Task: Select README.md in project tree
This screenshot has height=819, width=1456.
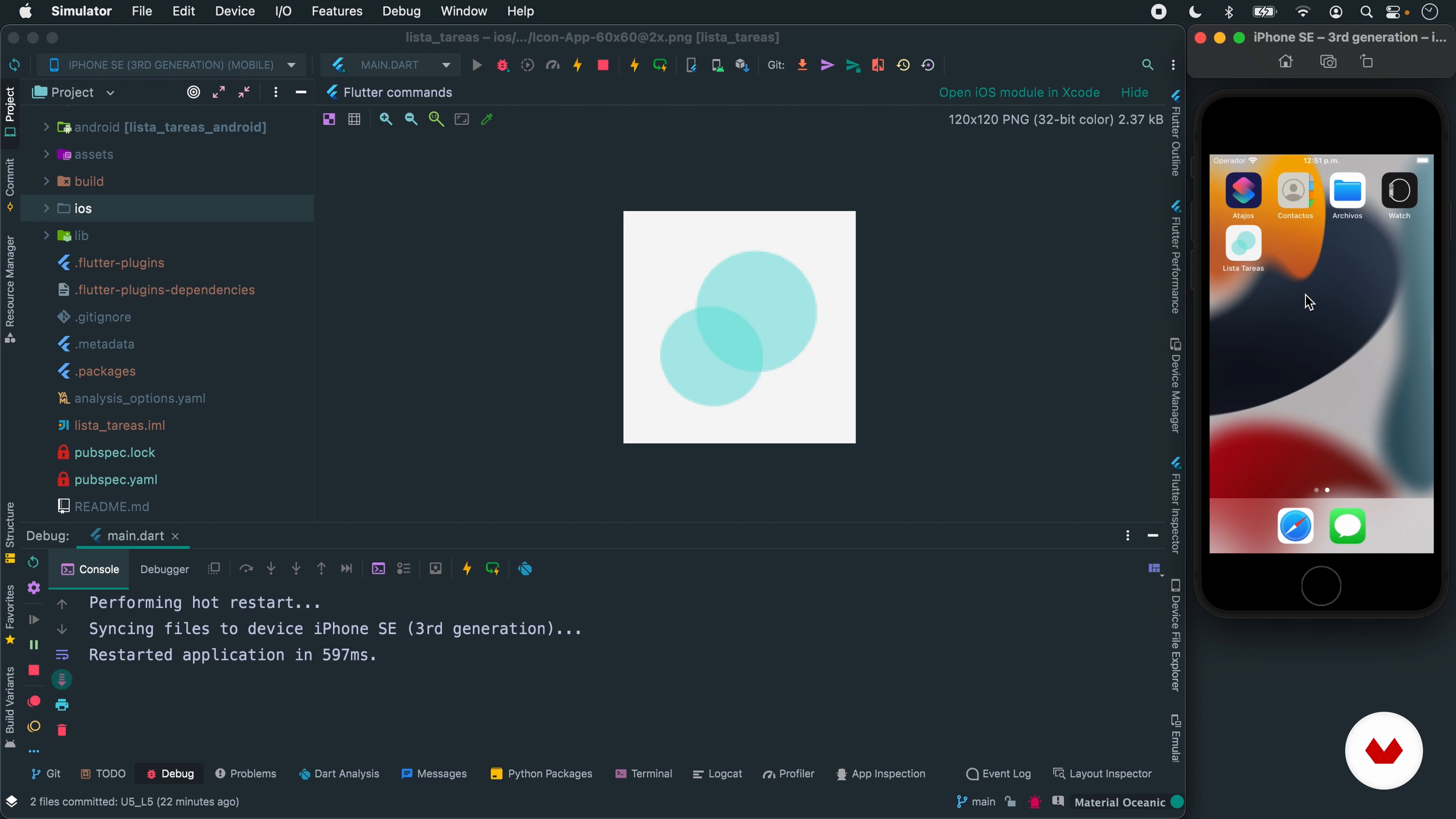Action: click(112, 507)
